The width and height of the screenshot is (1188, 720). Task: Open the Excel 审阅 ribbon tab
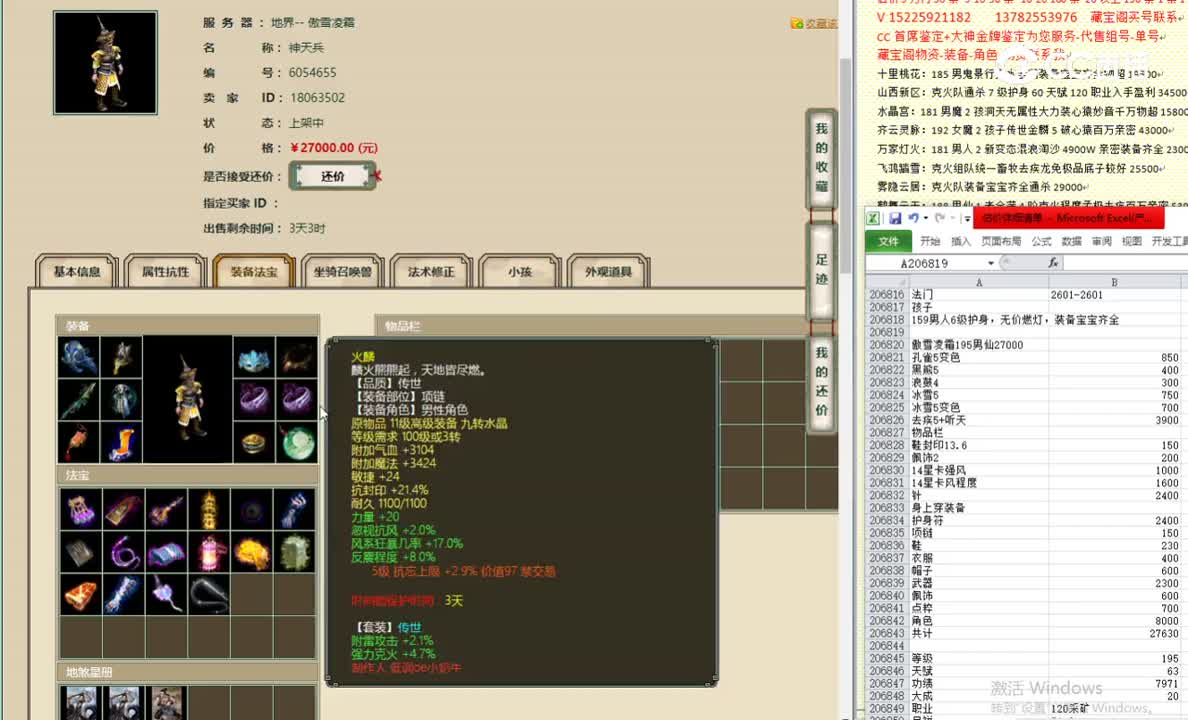point(1102,241)
